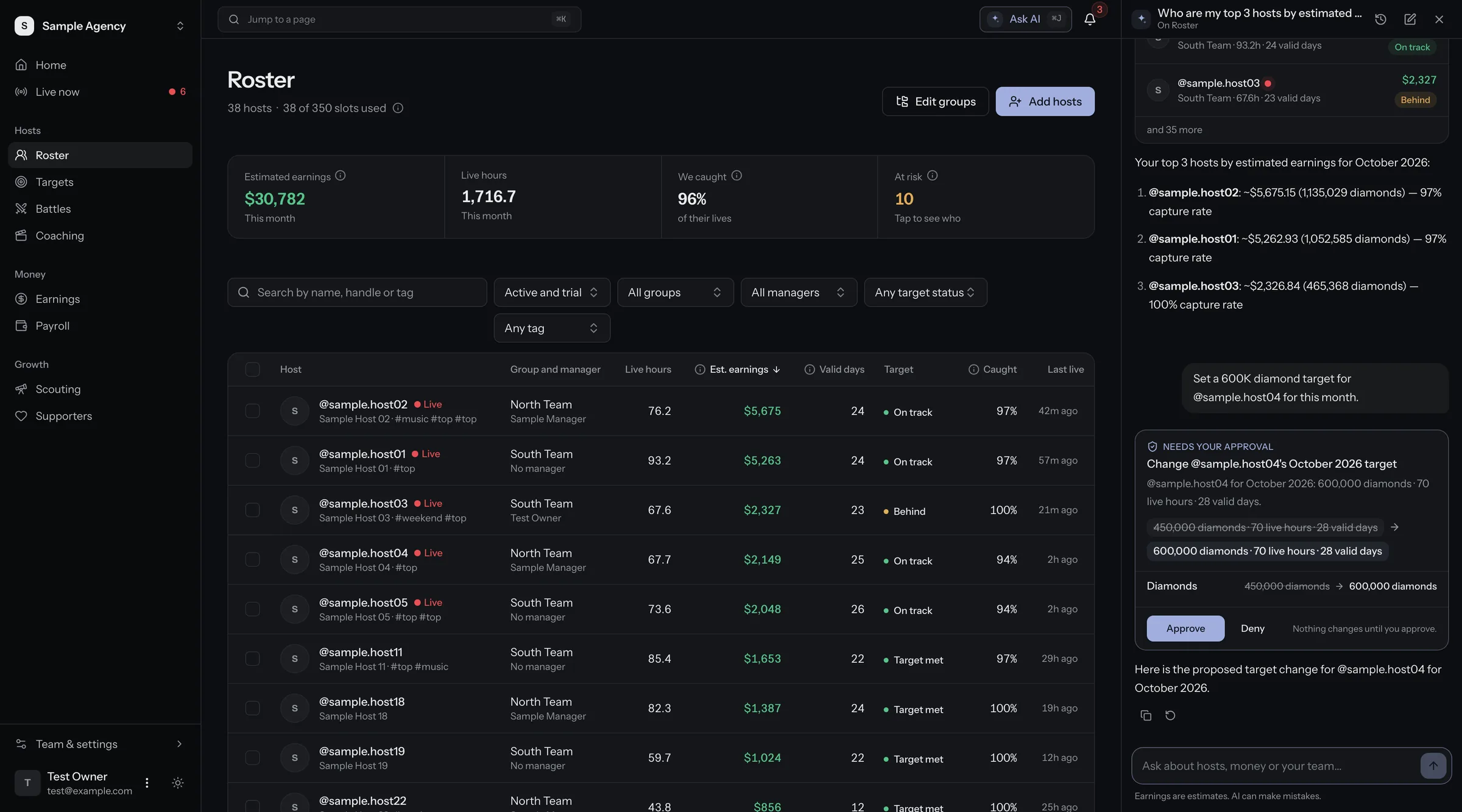Deny the proposed target change
This screenshot has width=1462, height=812.
point(1252,628)
